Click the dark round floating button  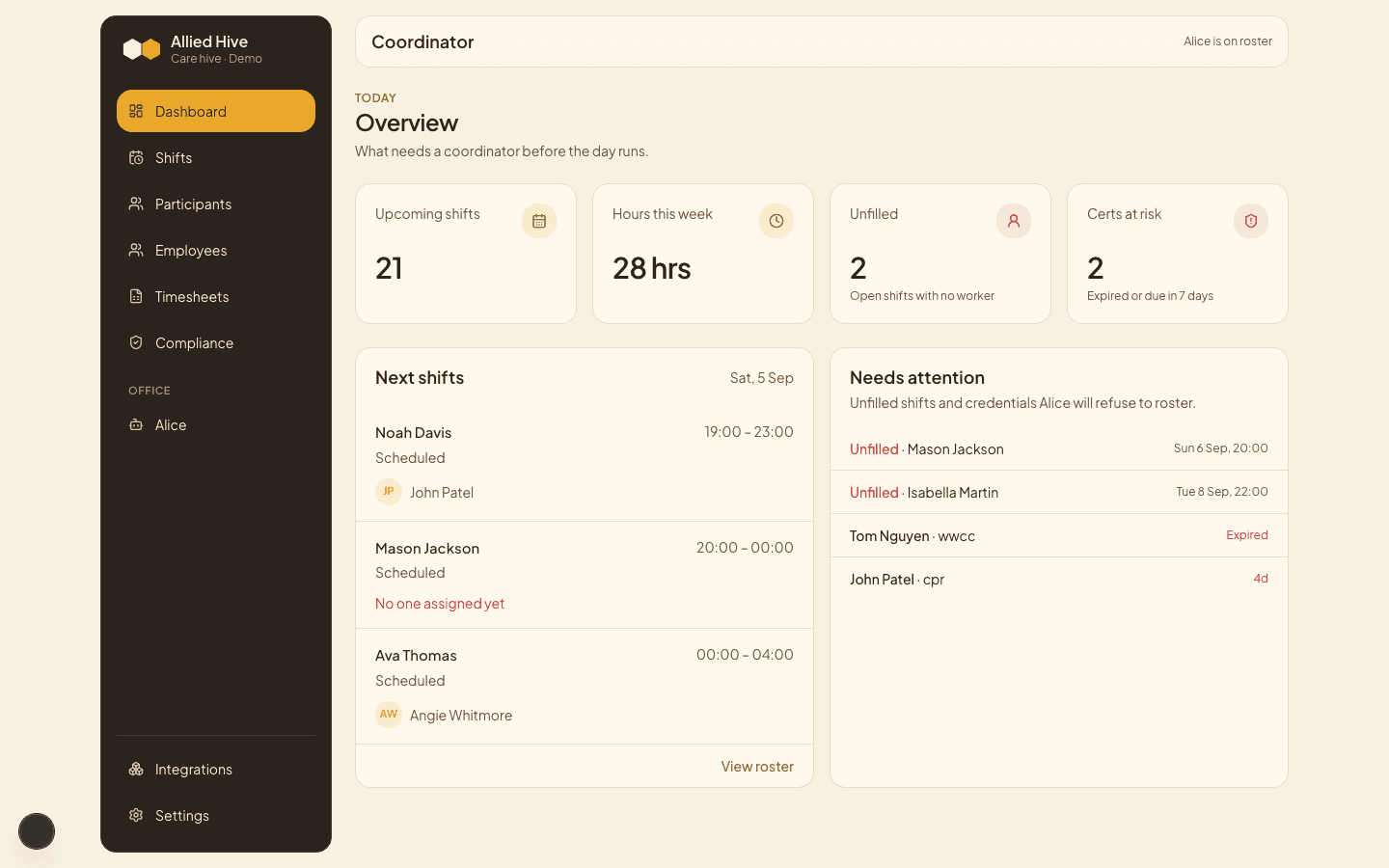[37, 831]
